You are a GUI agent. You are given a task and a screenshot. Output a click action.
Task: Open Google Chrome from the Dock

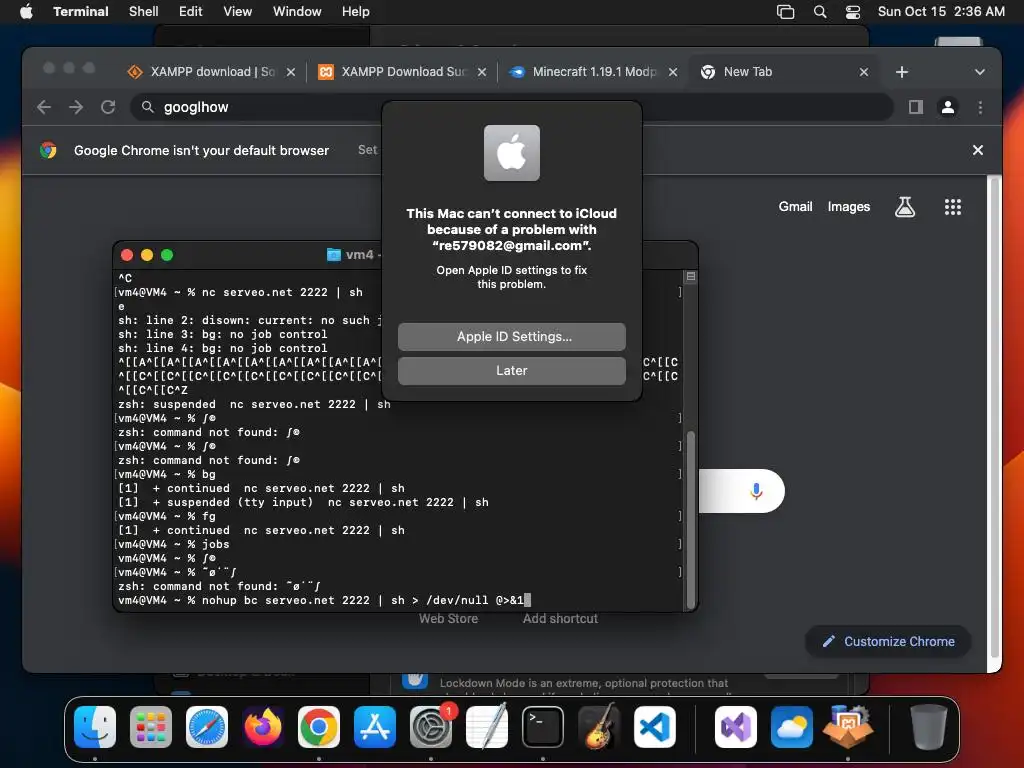click(319, 727)
